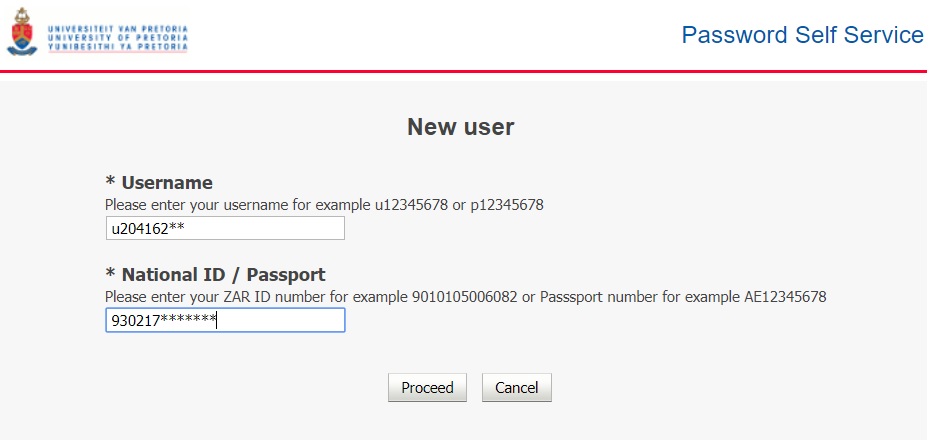Viewport: 931px width, 440px height.
Task: Focus the National ID / Passport field
Action: [x=225, y=320]
